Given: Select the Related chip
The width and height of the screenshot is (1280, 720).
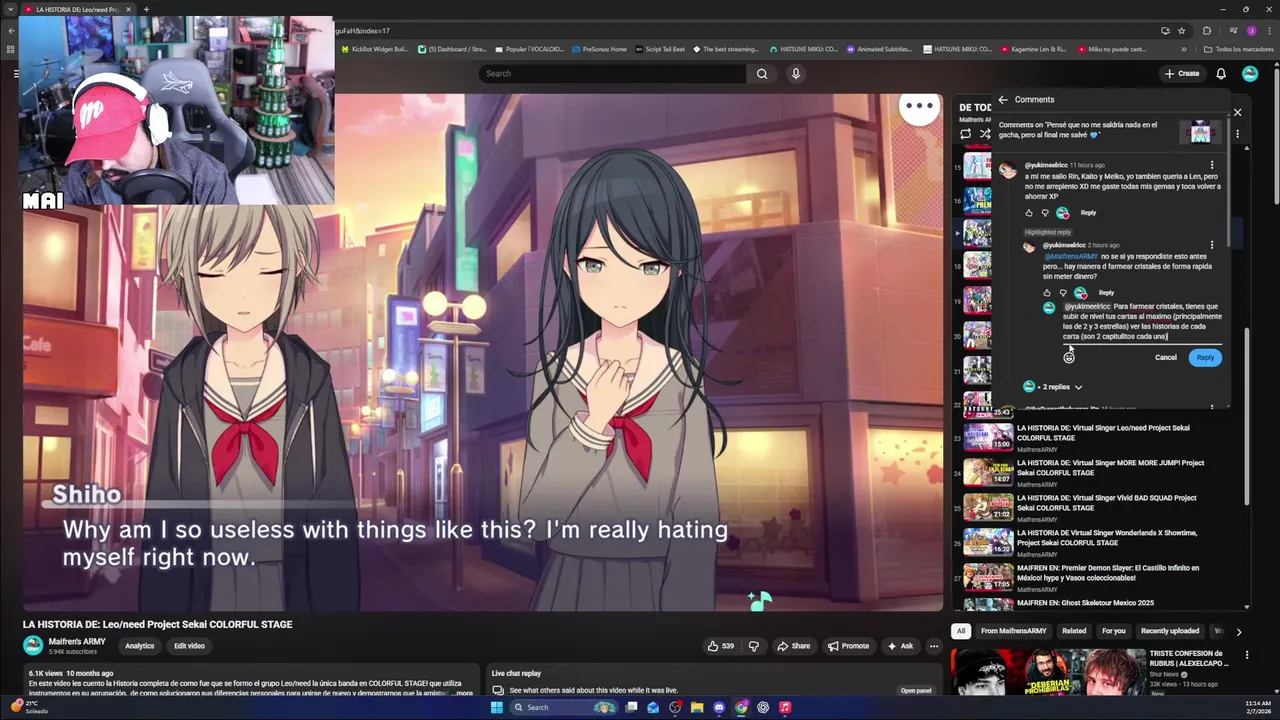Looking at the screenshot, I should [1074, 631].
